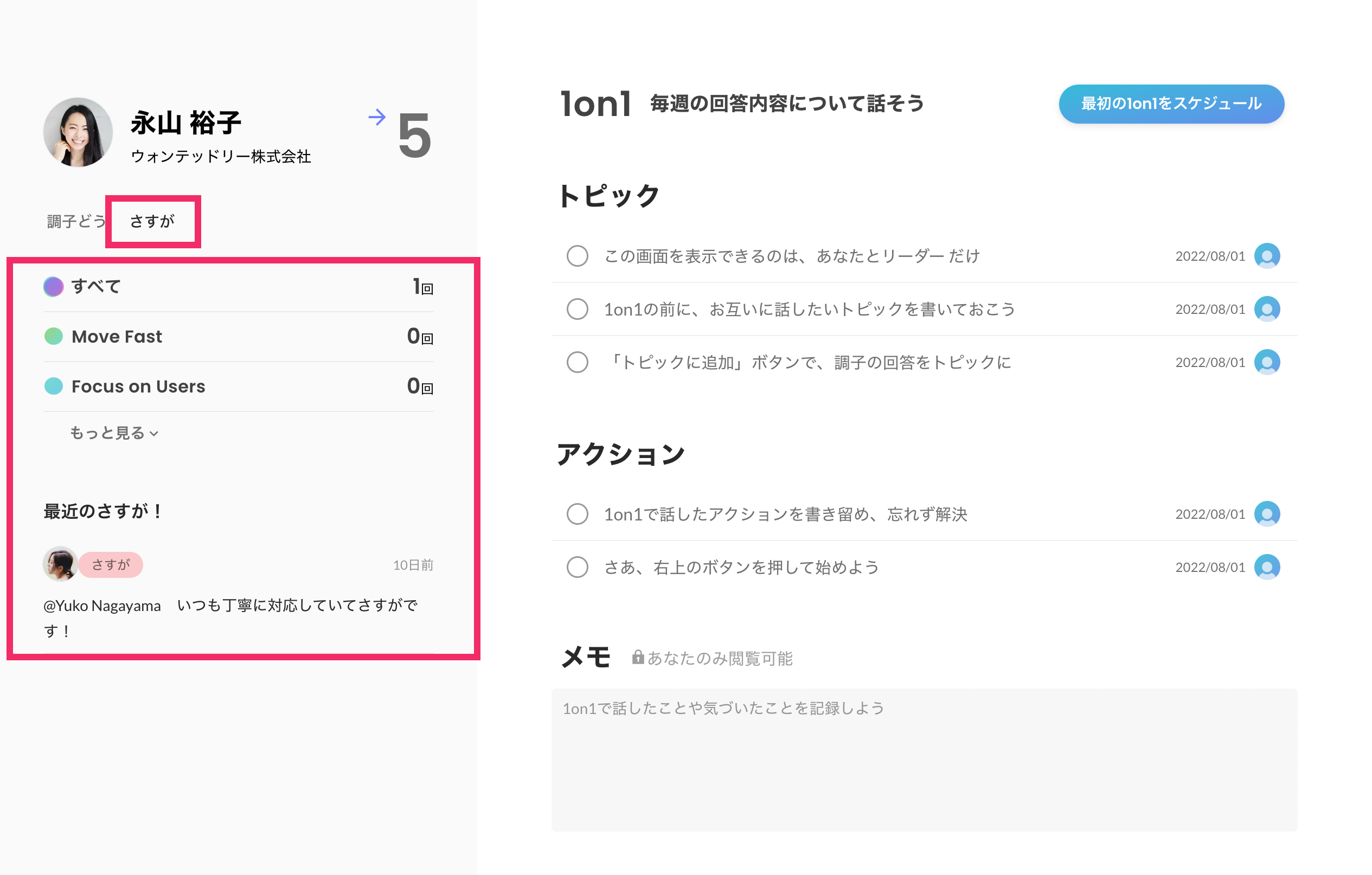Image resolution: width=1372 pixels, height=875 pixels.
Task: Click into the メモ text area
Action: [x=924, y=760]
